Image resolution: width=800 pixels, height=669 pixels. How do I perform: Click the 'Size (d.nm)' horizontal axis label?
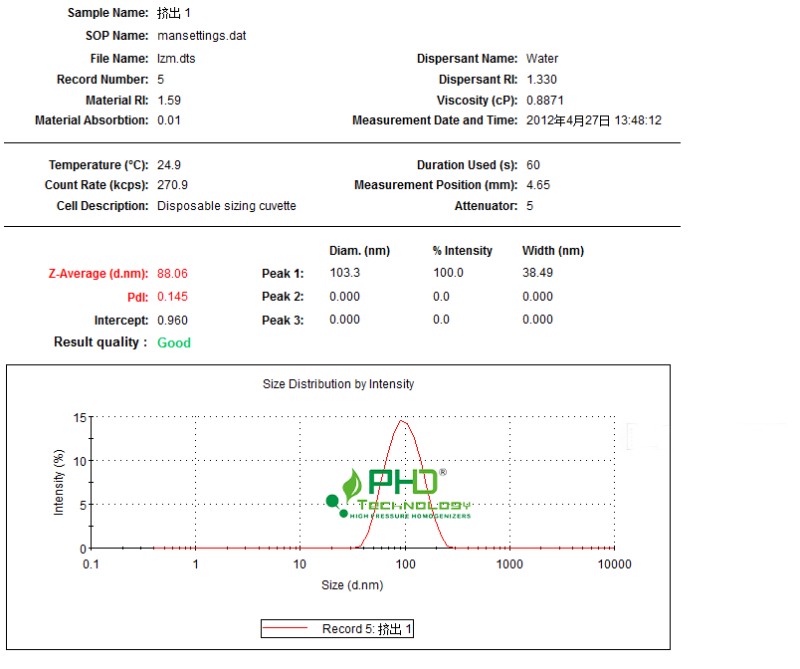click(352, 585)
